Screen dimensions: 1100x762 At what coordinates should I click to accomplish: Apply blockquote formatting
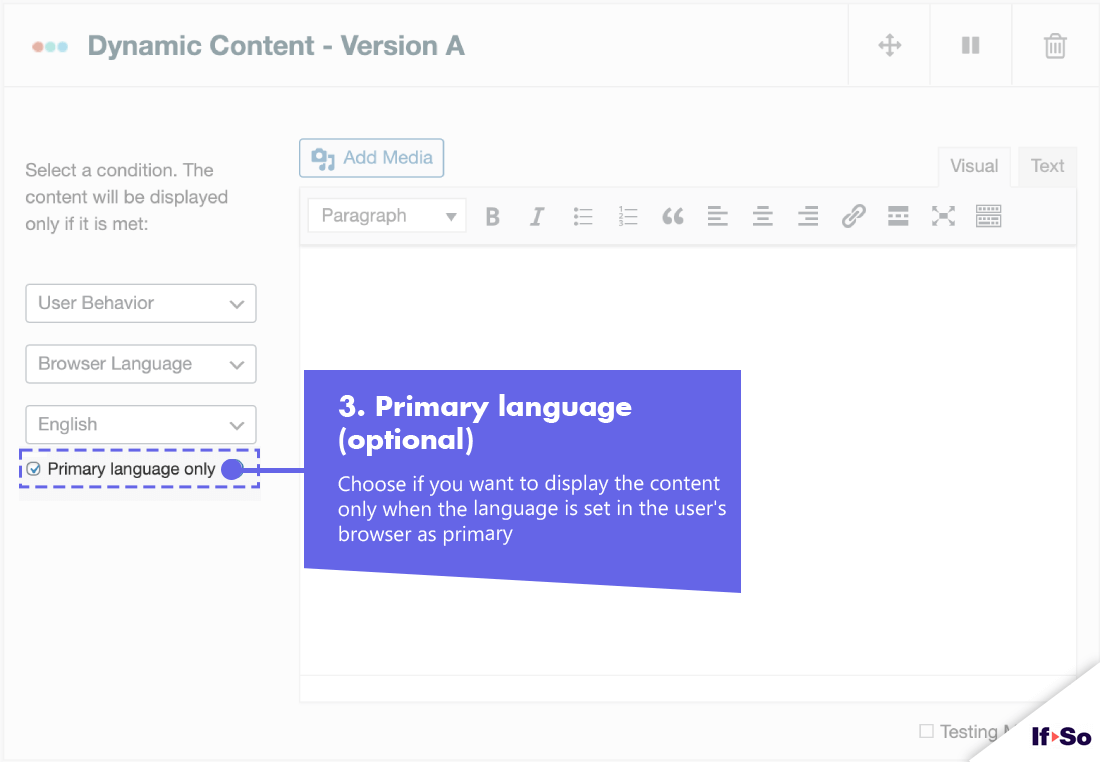tap(673, 216)
